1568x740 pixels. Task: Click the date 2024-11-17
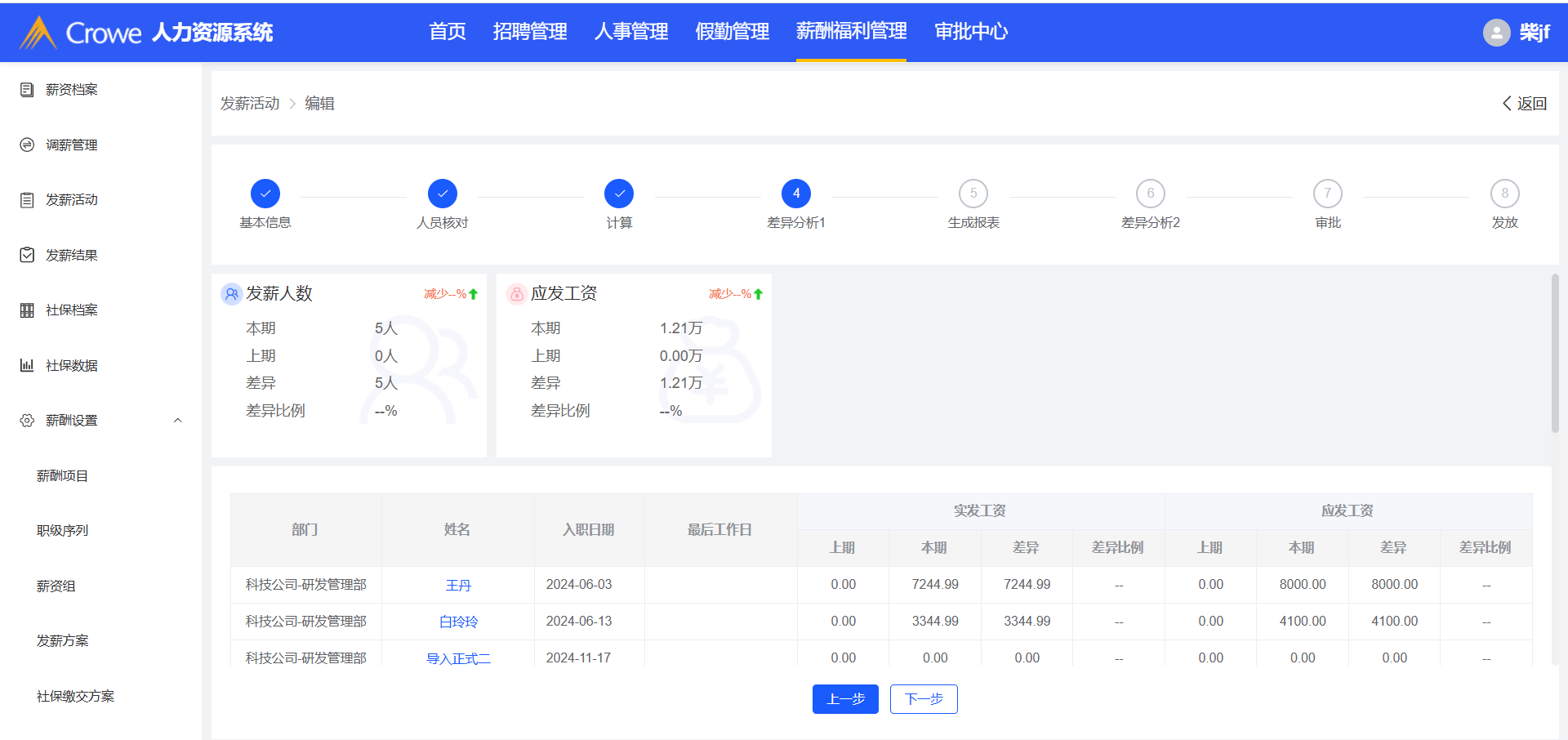578,658
